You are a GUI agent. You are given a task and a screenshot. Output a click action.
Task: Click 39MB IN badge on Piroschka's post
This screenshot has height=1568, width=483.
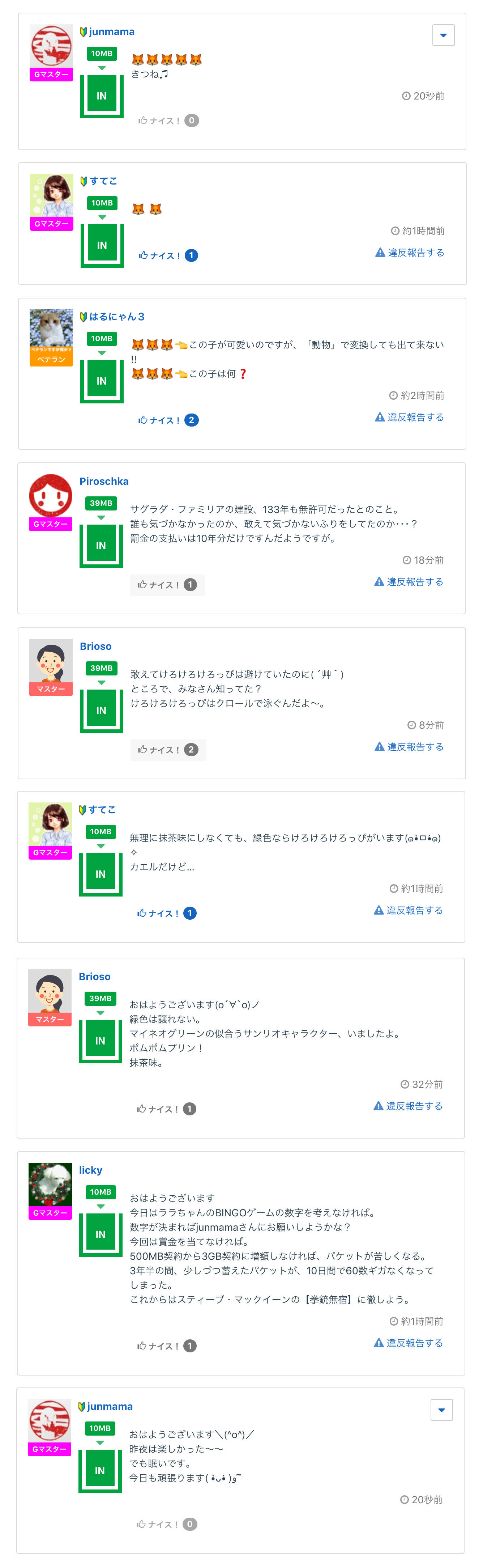[x=101, y=533]
